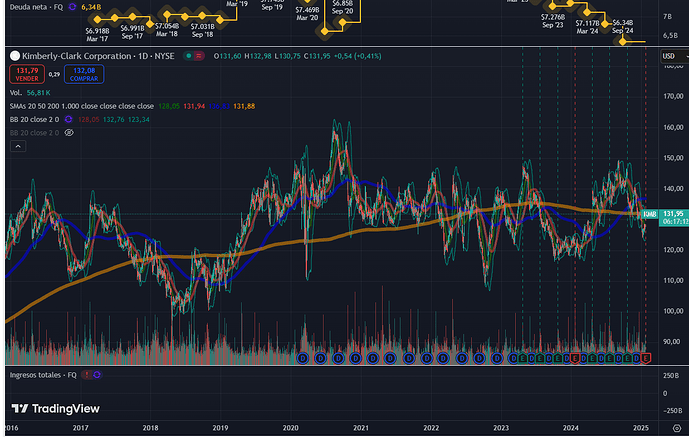
Task: Select the SMAs 20 50 200 1.000 legend
Action: [82, 106]
